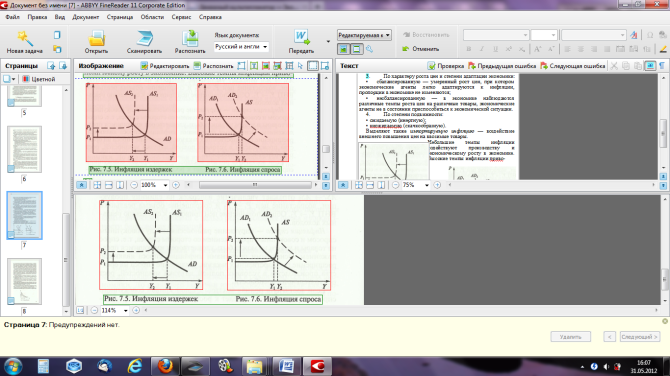Open the Правка menu

pyautogui.click(x=37, y=17)
